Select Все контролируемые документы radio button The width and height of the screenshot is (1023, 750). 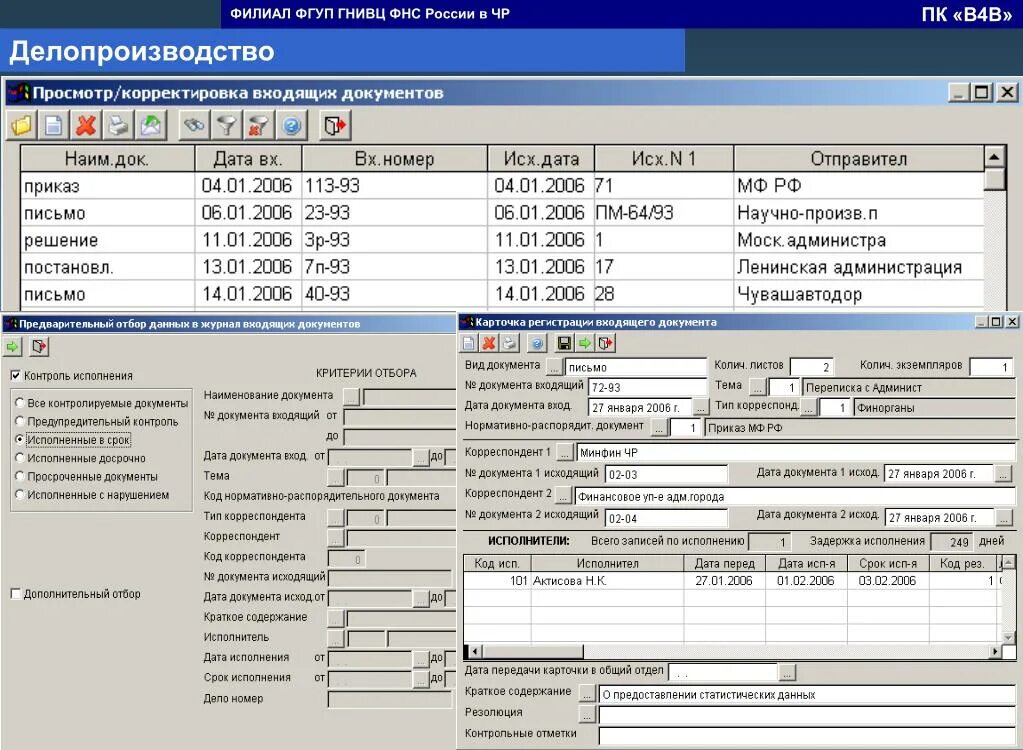pos(20,404)
